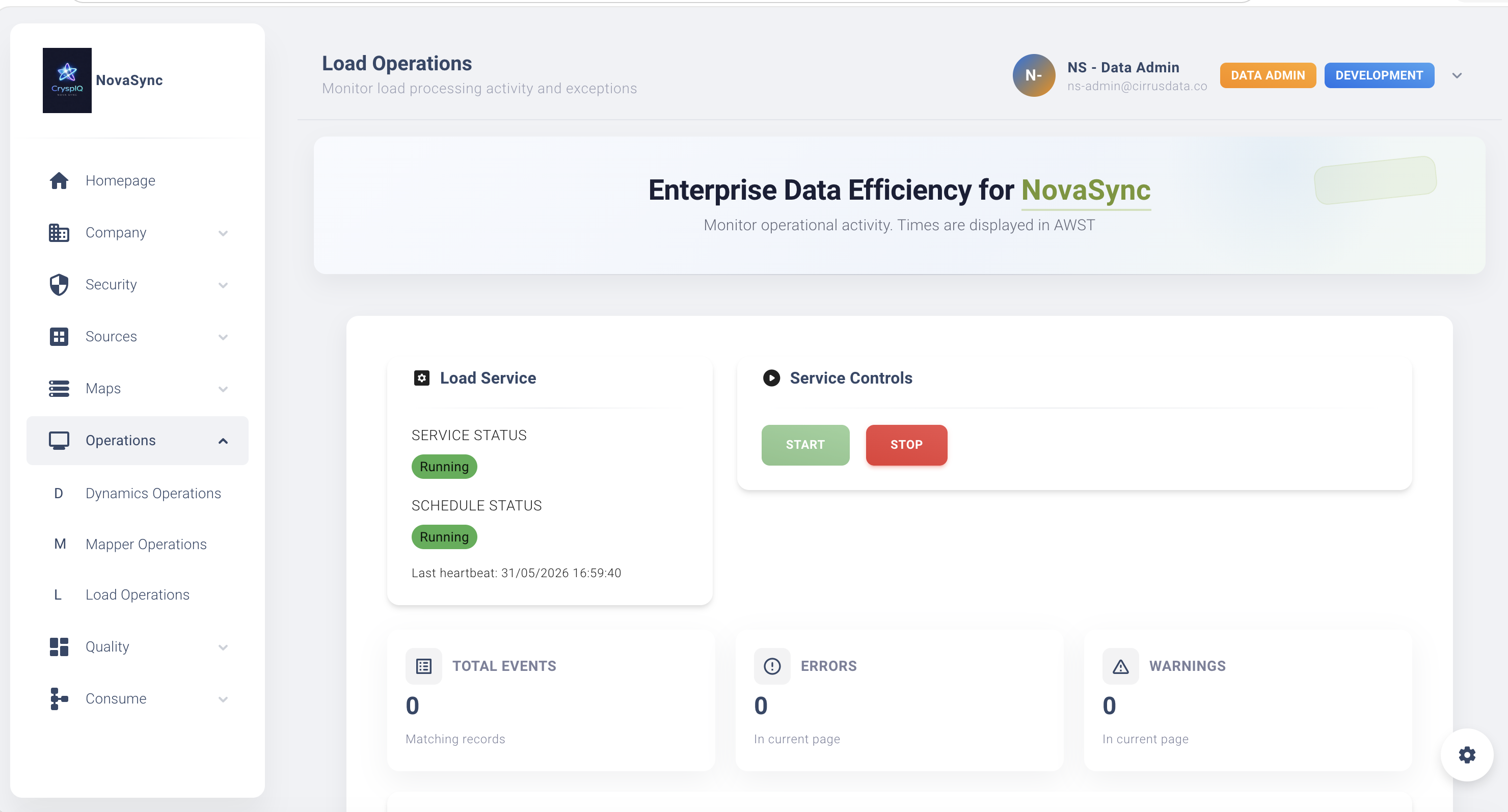Open the user account dropdown arrow
This screenshot has height=812, width=1508.
(x=1457, y=75)
